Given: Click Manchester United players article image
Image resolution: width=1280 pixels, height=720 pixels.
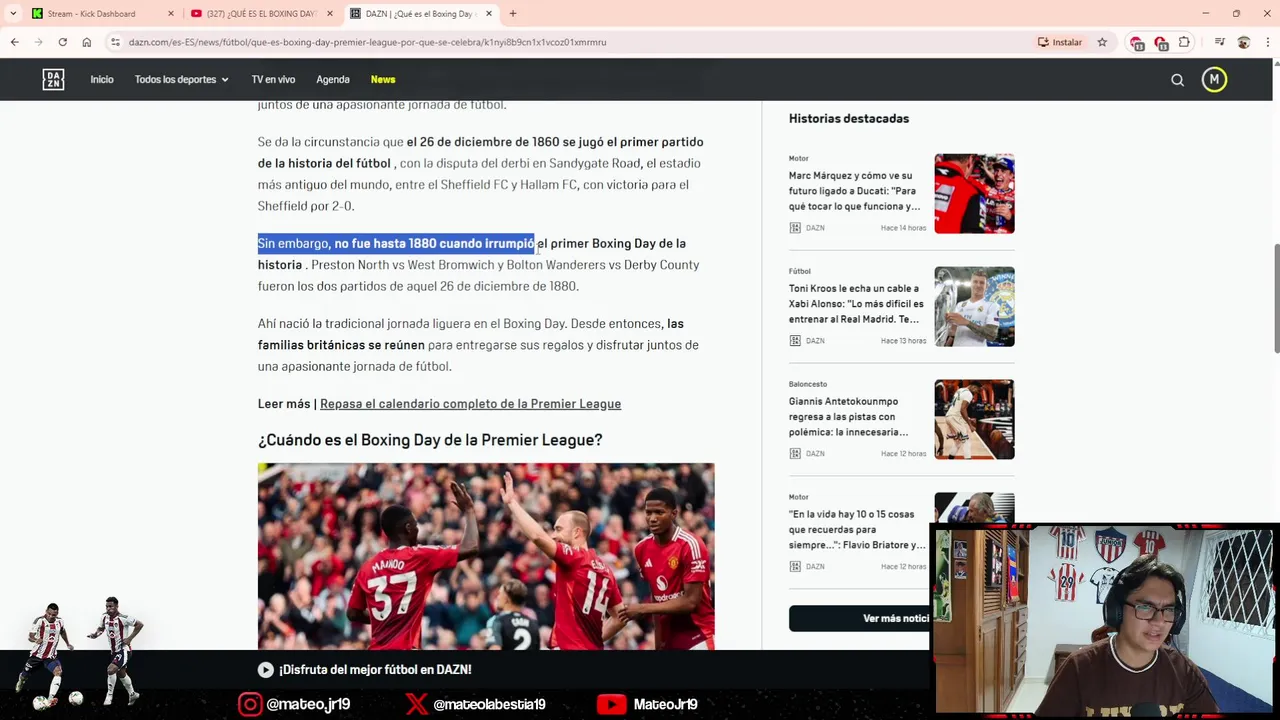Looking at the screenshot, I should coord(486,556).
